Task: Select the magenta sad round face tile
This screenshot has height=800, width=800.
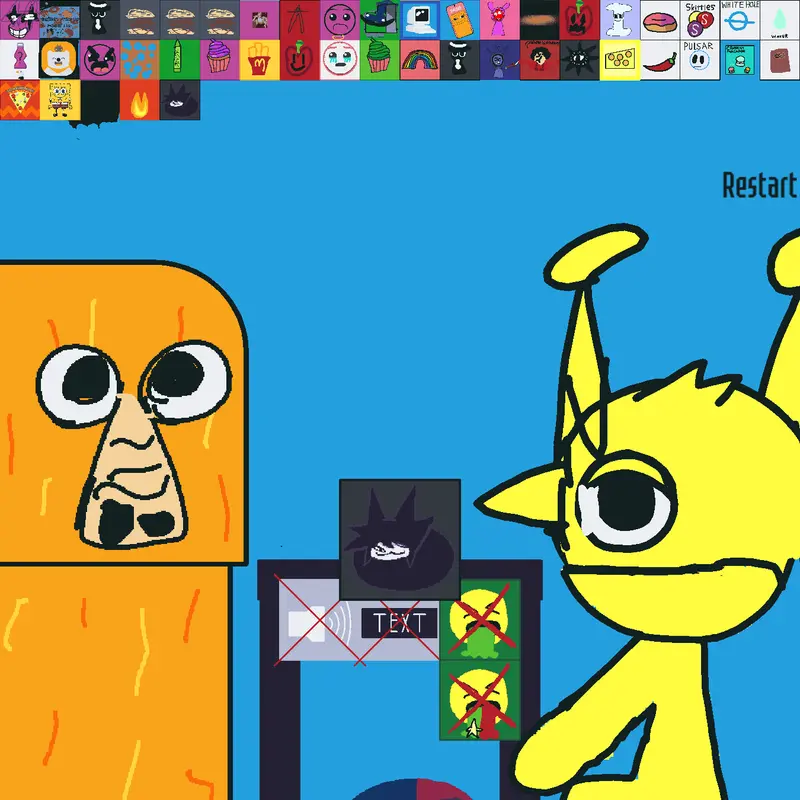Action: 340,19
